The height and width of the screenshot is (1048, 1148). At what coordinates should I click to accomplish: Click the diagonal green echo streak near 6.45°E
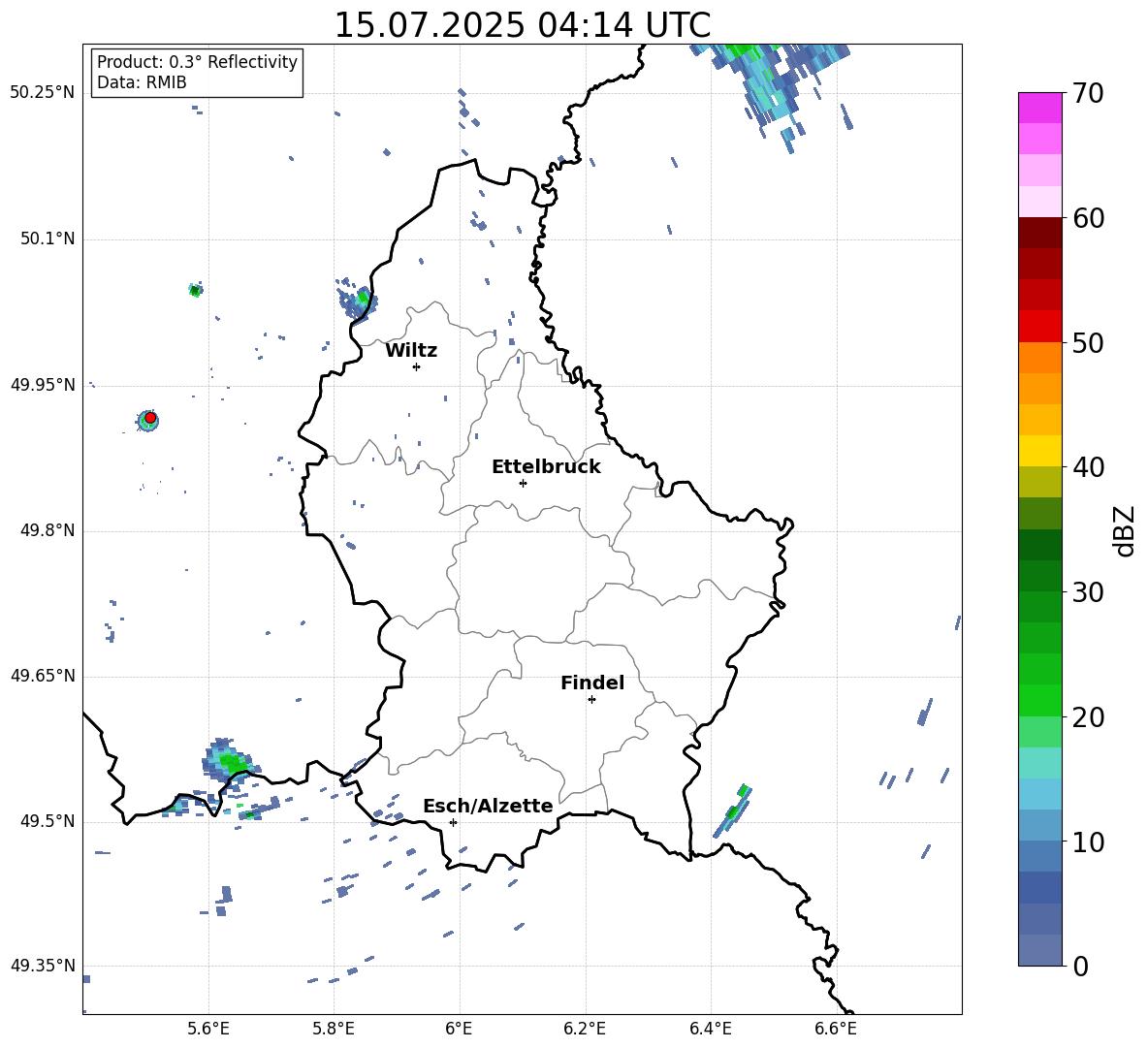[733, 810]
